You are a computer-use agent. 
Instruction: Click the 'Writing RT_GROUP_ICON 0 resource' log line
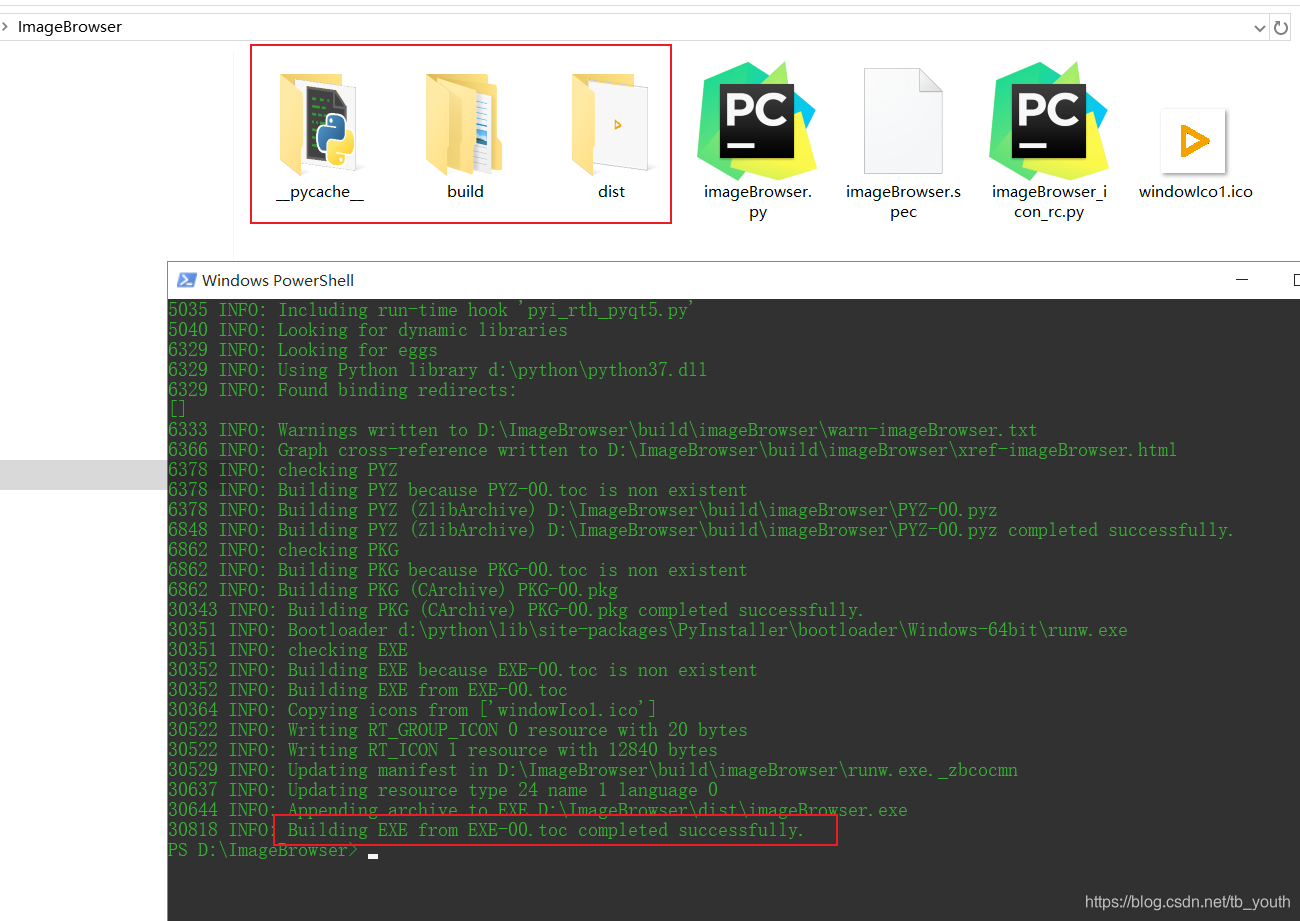458,730
